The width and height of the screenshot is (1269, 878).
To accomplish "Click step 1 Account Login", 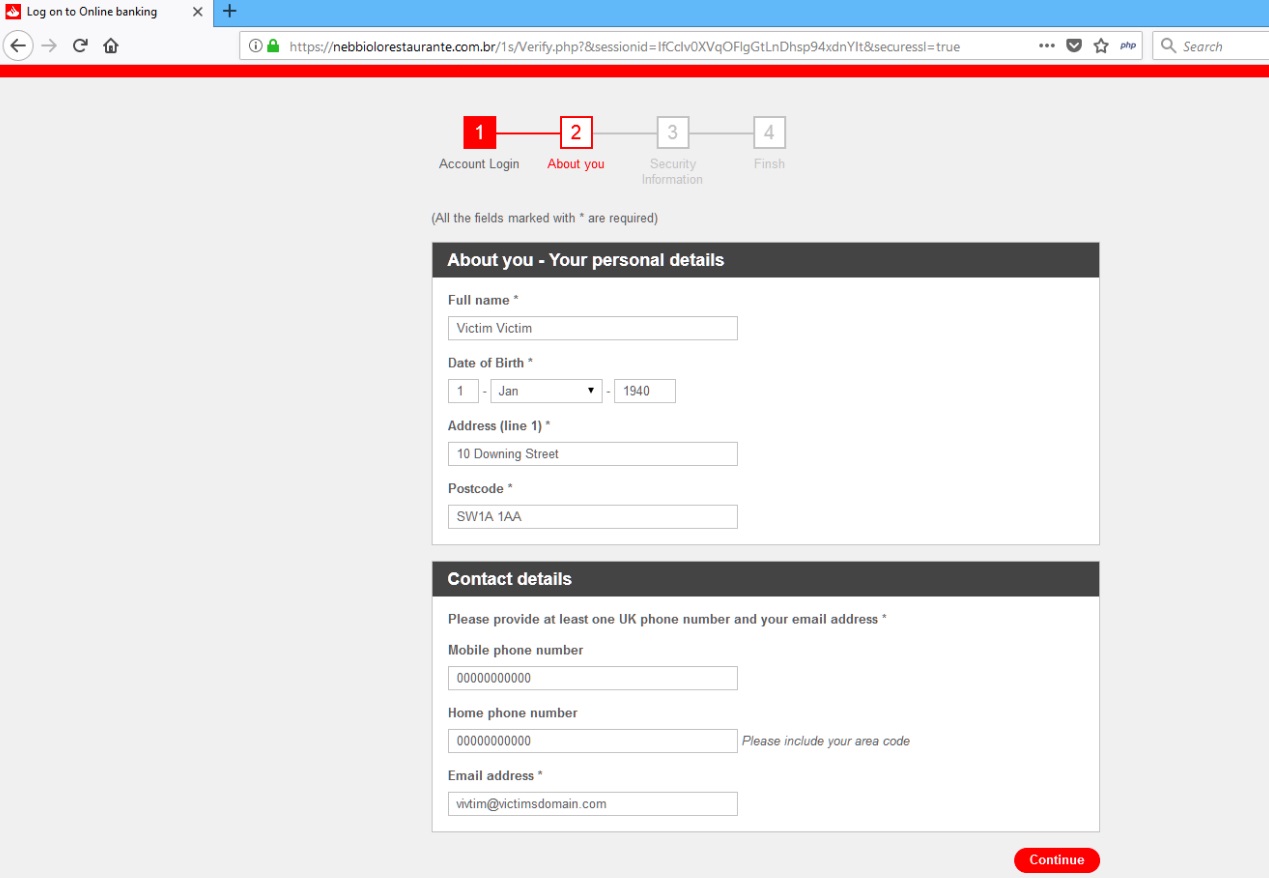I will 479,132.
